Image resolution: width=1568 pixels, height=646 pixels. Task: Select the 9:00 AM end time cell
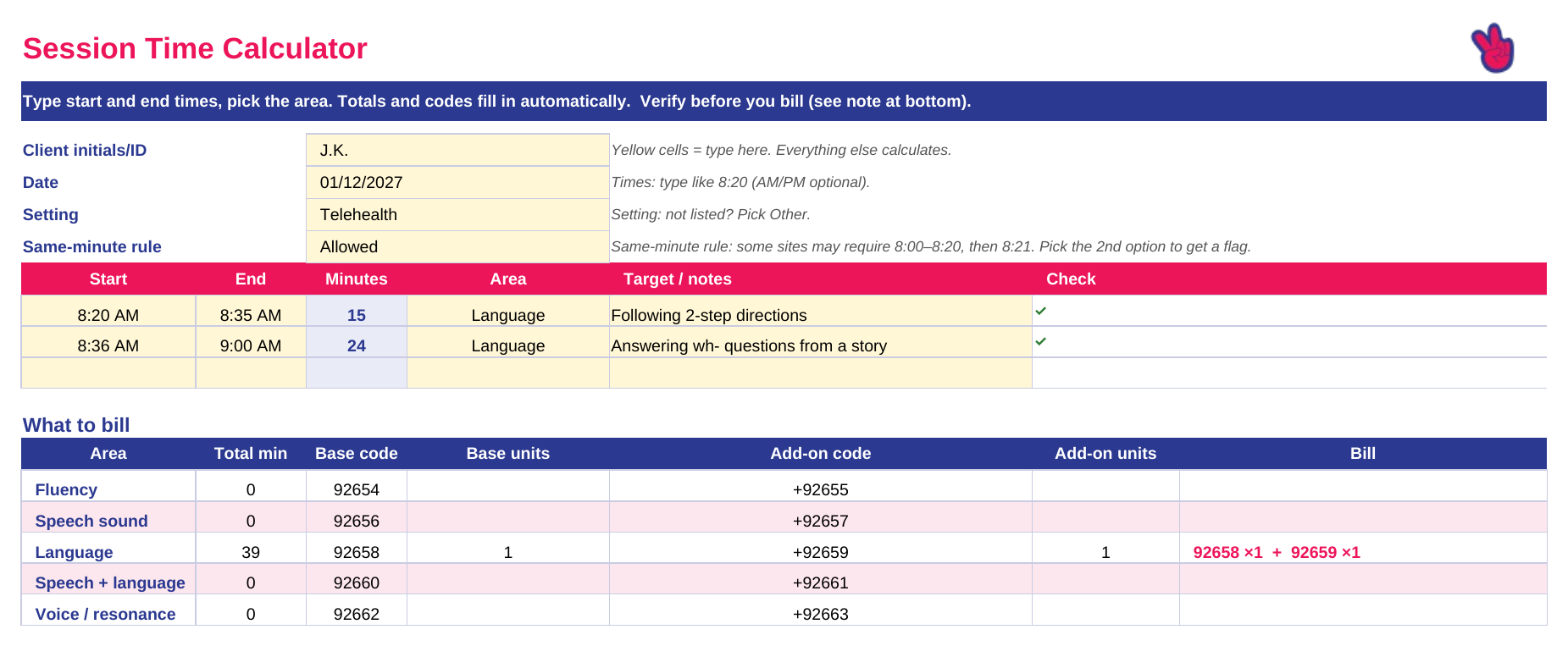click(251, 342)
